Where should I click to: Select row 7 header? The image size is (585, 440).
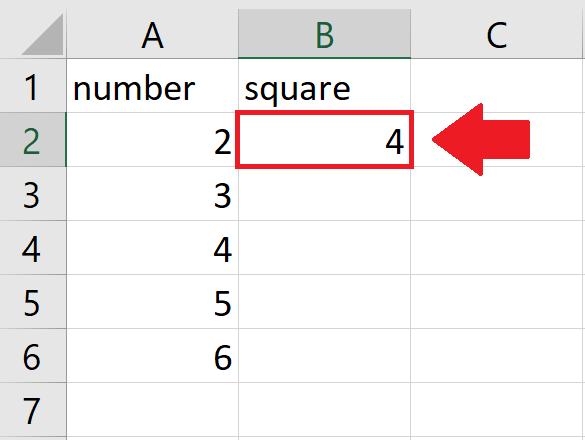point(33,410)
